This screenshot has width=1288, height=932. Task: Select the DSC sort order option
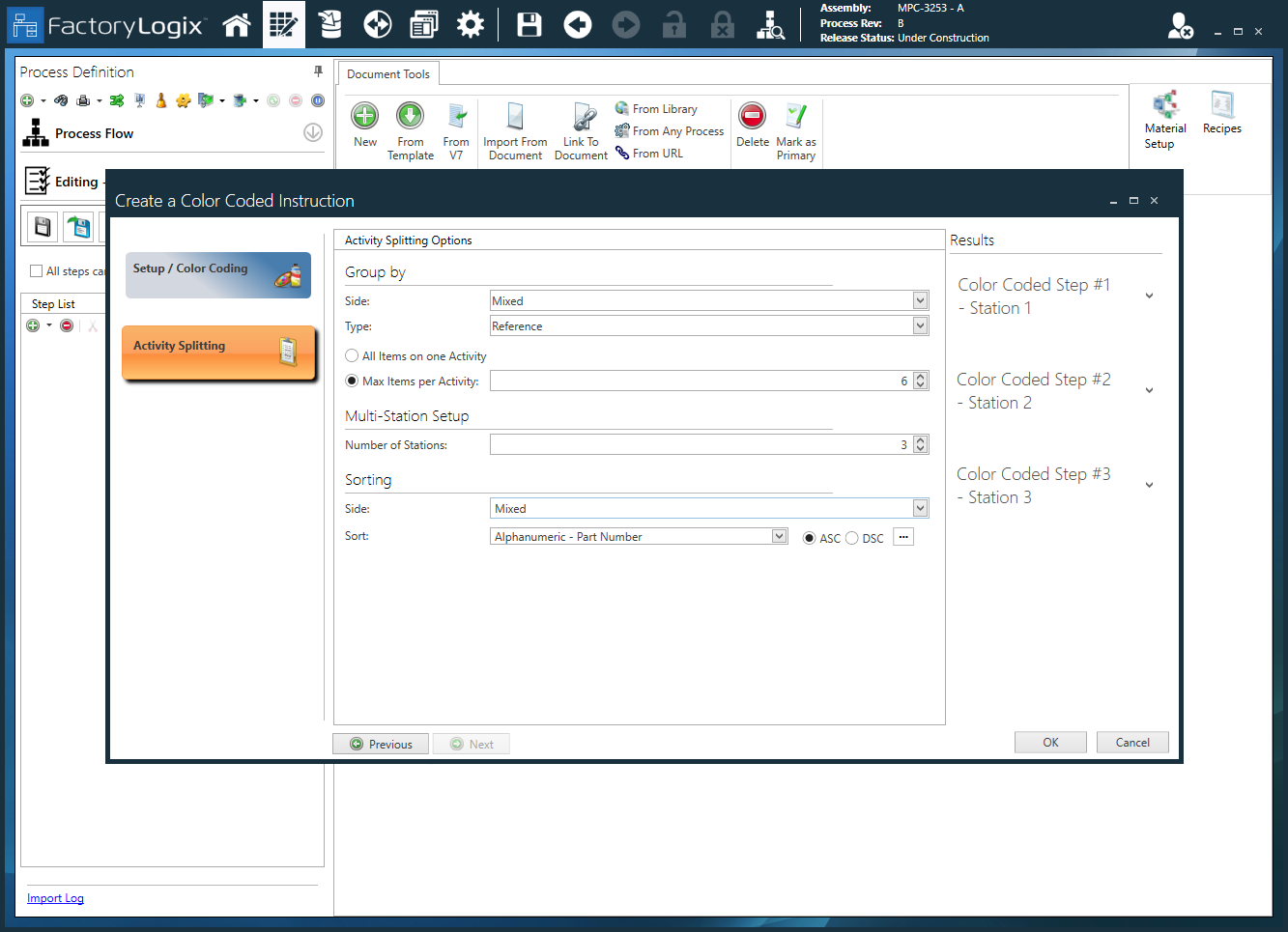coord(852,538)
